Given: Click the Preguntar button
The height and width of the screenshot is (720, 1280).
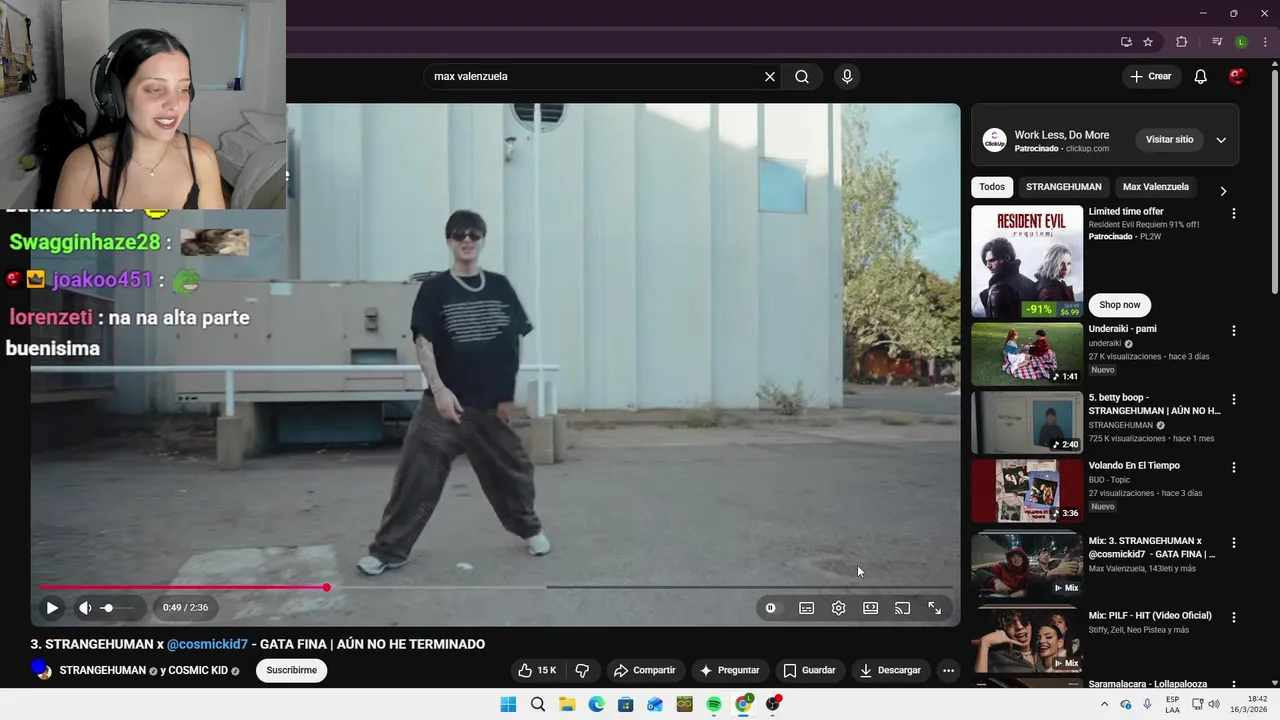Looking at the screenshot, I should pos(730,670).
